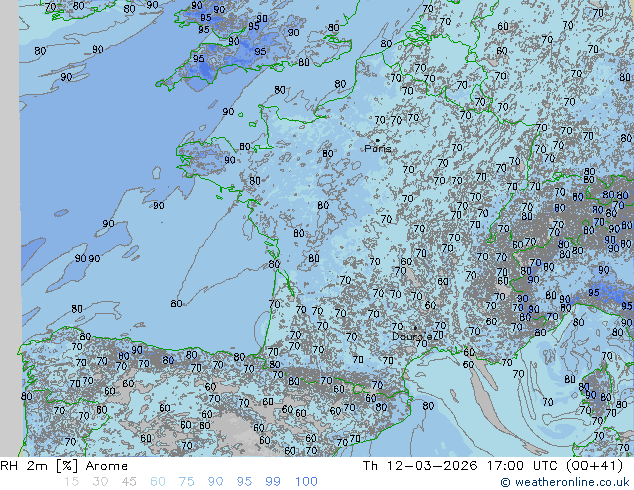Click legend value 100

pos(306,482)
